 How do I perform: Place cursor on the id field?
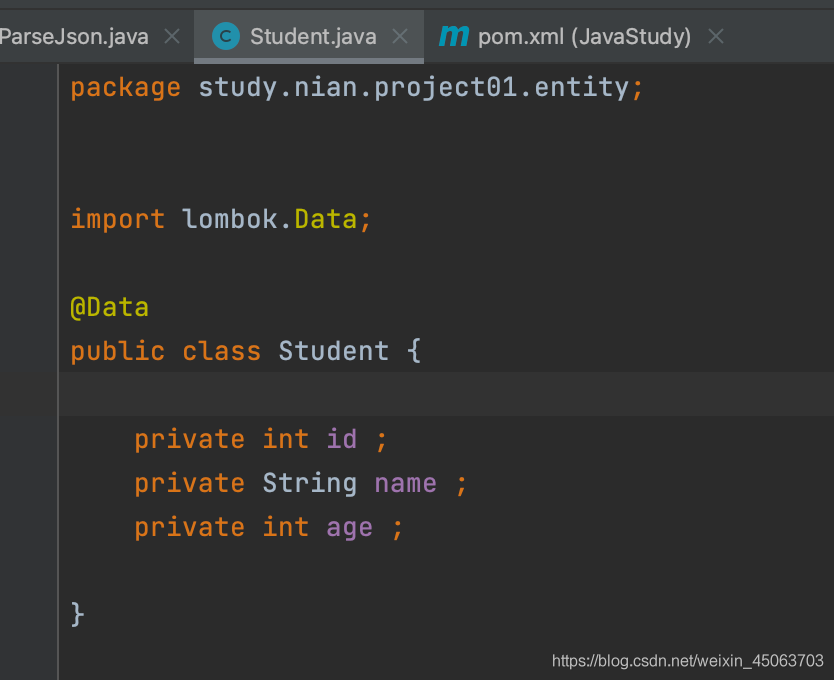click(341, 438)
